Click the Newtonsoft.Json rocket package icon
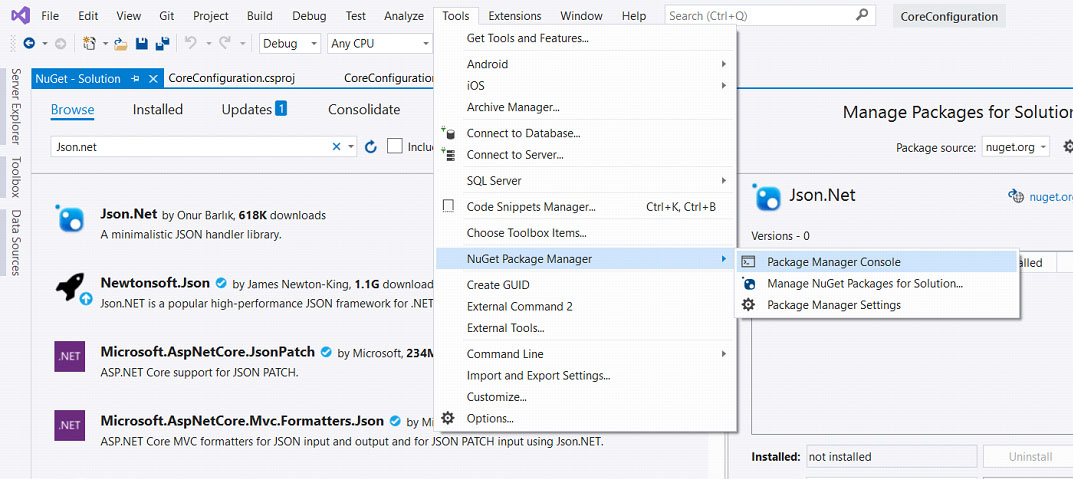The height and width of the screenshot is (479, 1073). (69, 285)
